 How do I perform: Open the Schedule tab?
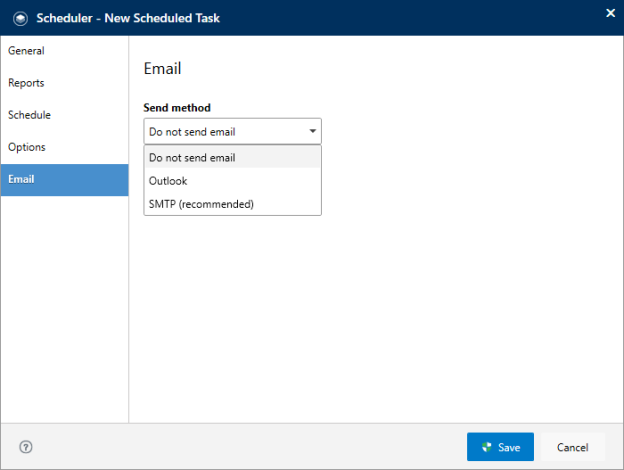point(64,115)
